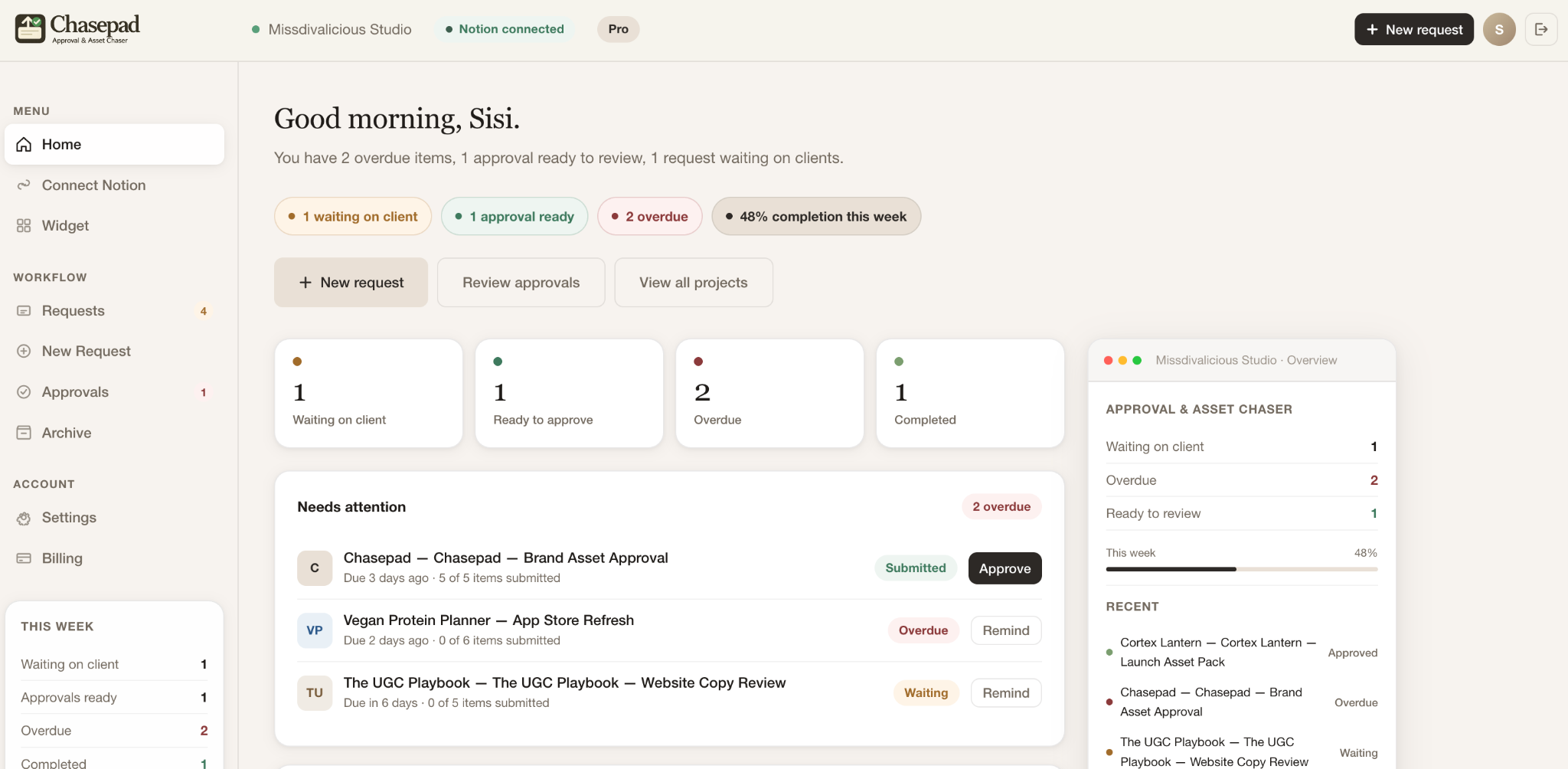This screenshot has width=1568, height=769.
Task: Click the Settings gear icon
Action: pyautogui.click(x=24, y=518)
